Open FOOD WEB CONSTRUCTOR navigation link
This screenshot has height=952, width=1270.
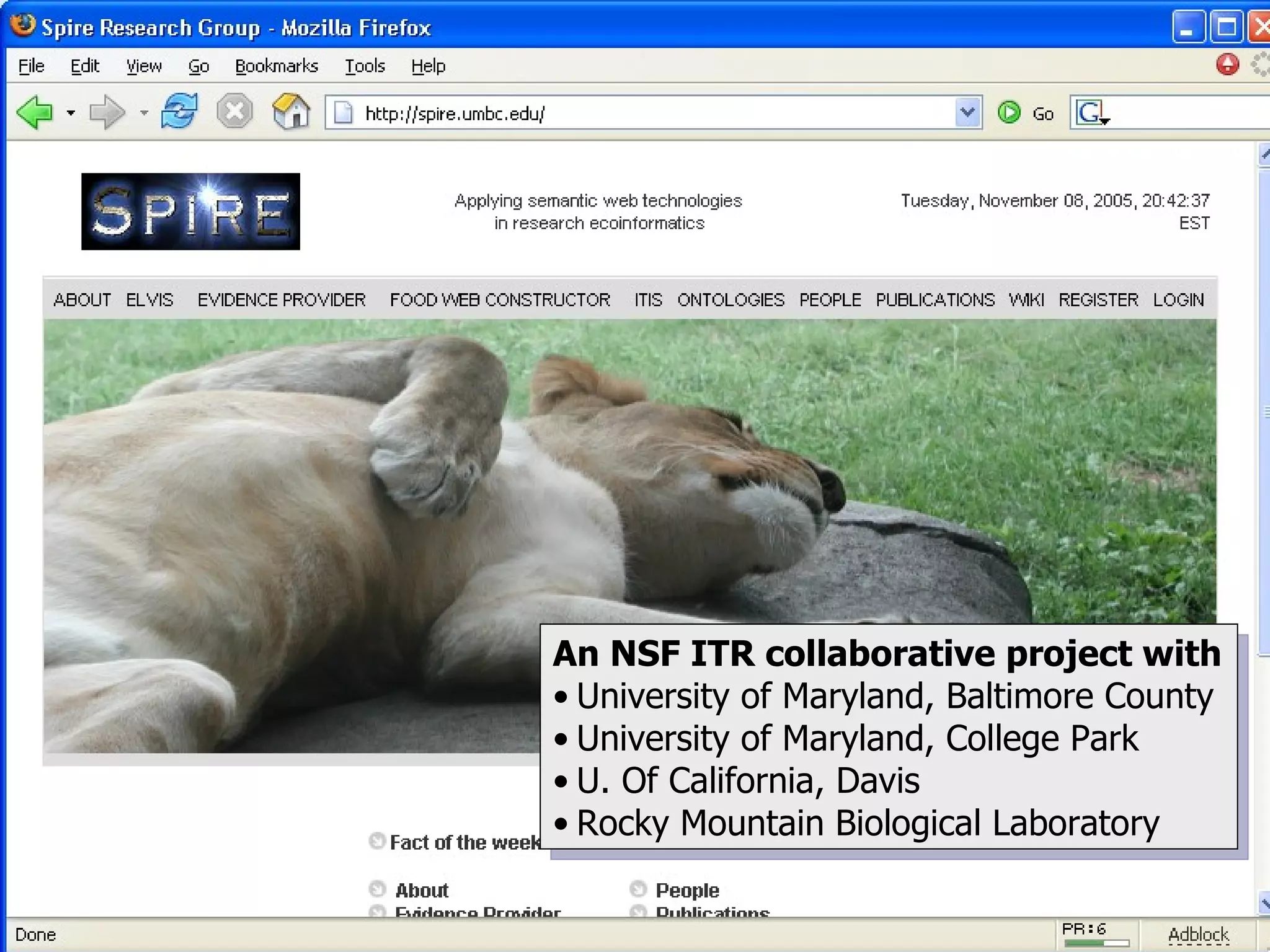pyautogui.click(x=500, y=300)
